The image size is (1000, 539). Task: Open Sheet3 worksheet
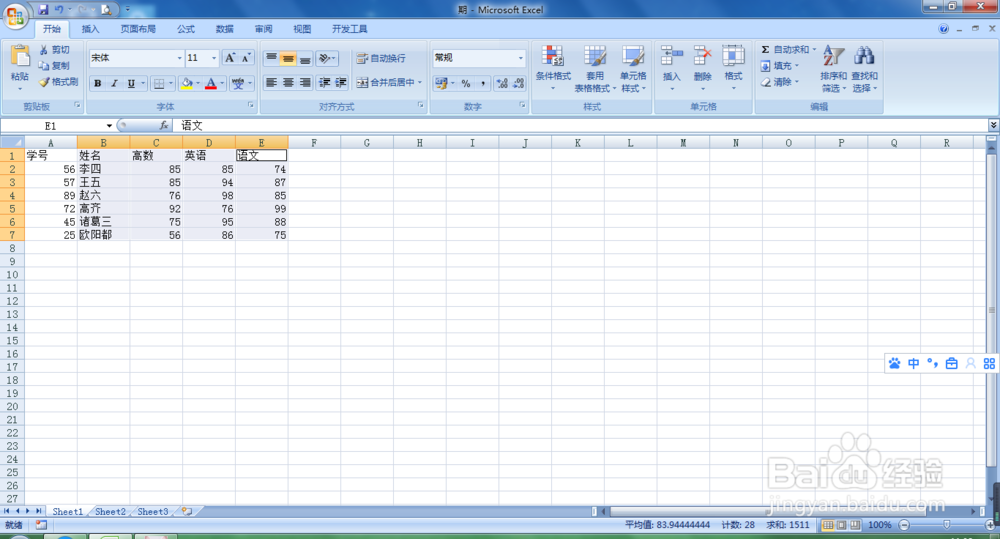[x=153, y=512]
